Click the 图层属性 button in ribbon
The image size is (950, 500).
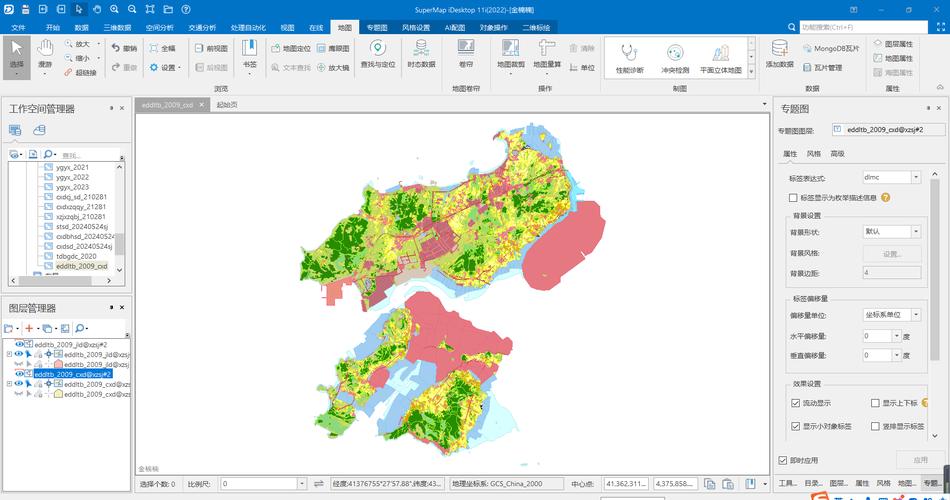coord(892,44)
